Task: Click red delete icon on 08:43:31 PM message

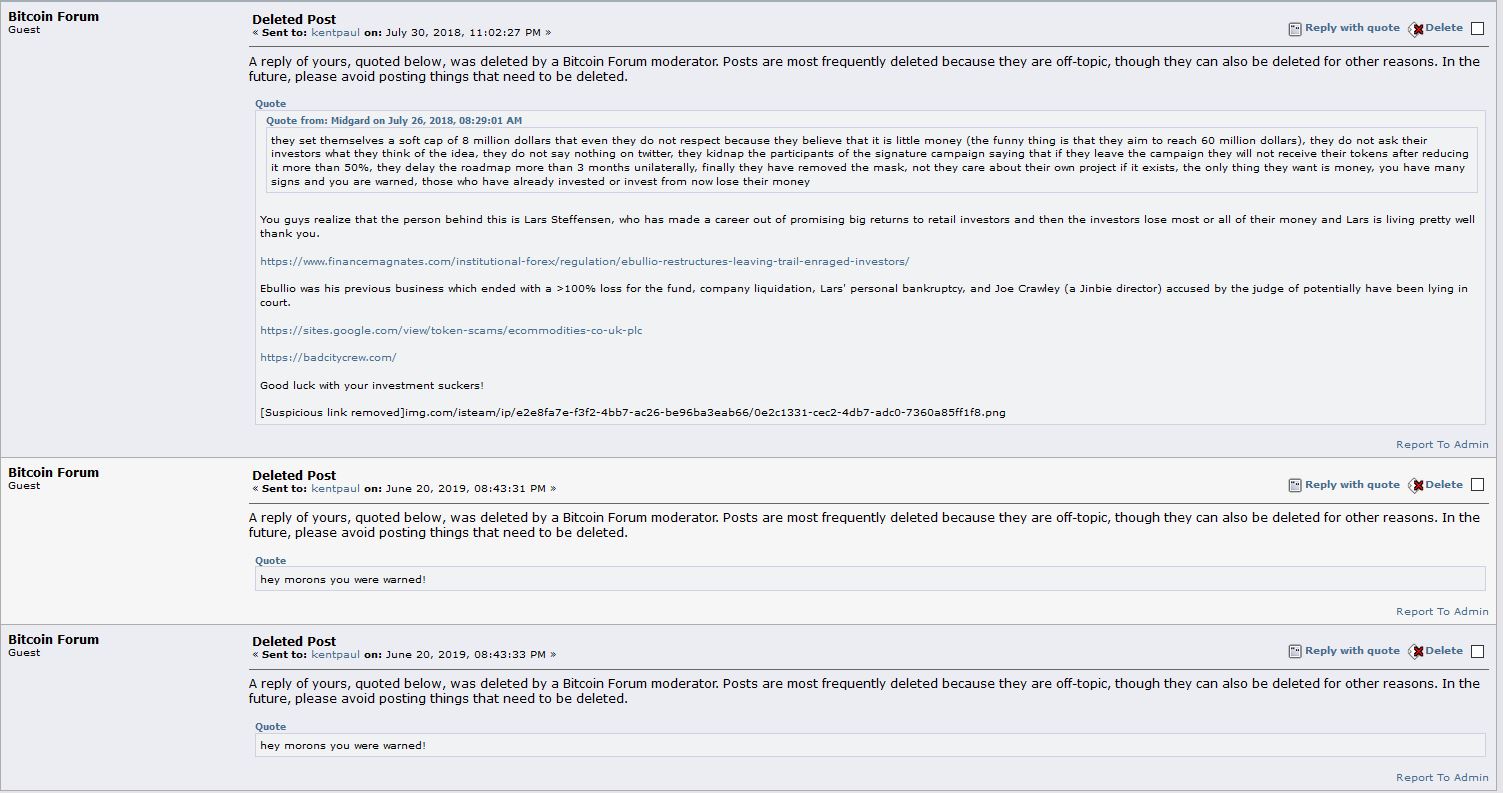Action: pos(1415,485)
